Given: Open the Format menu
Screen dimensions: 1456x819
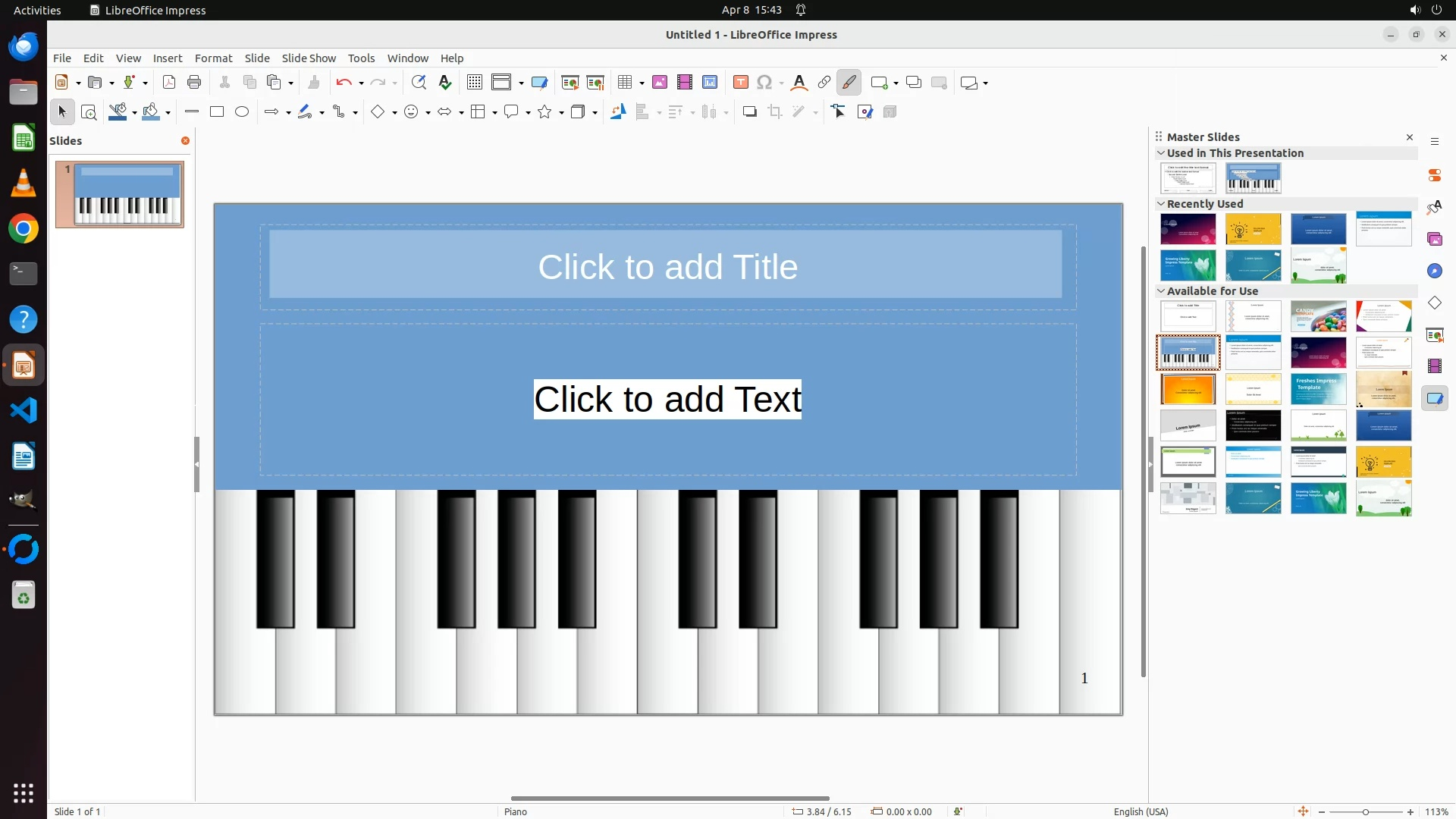Looking at the screenshot, I should coord(213,58).
